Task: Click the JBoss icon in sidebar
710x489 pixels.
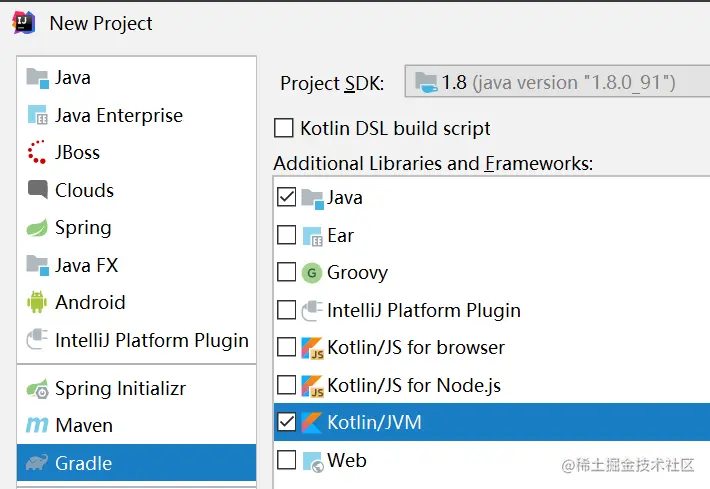Action: (x=38, y=153)
